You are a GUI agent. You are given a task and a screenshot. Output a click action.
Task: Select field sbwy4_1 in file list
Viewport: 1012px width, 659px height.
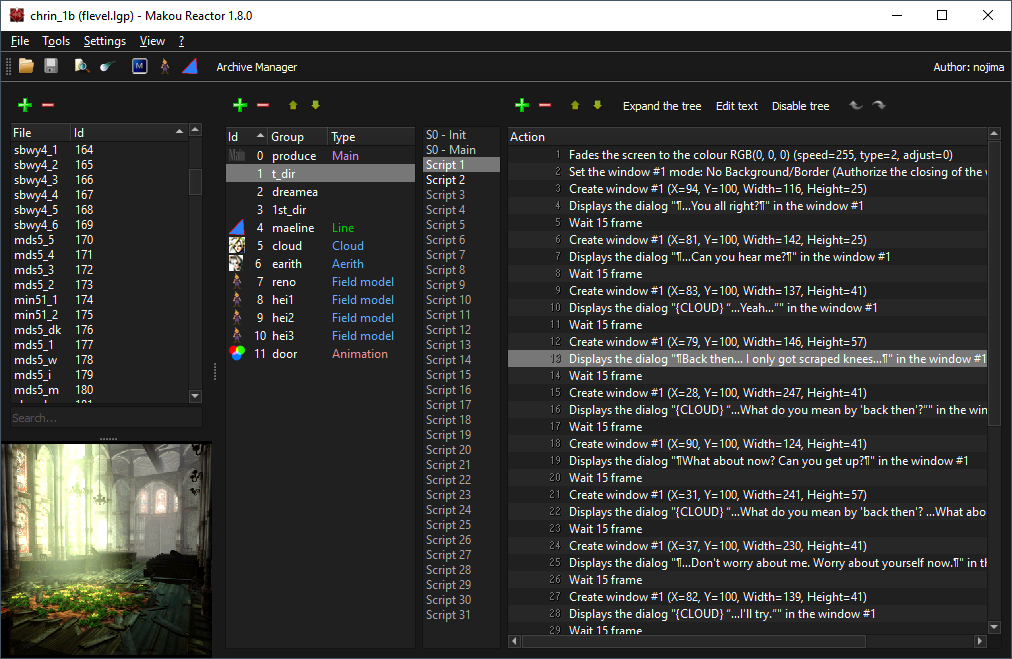pyautogui.click(x=99, y=150)
